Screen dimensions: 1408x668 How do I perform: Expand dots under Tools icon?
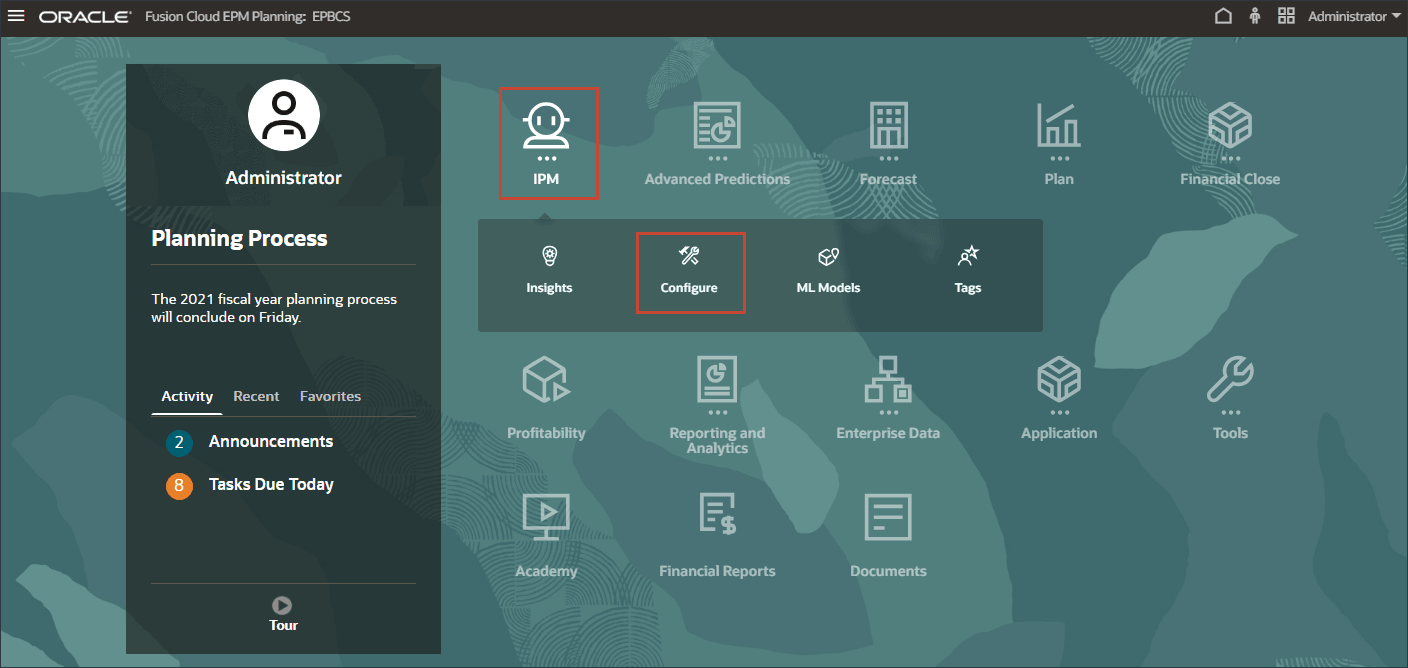1230,412
